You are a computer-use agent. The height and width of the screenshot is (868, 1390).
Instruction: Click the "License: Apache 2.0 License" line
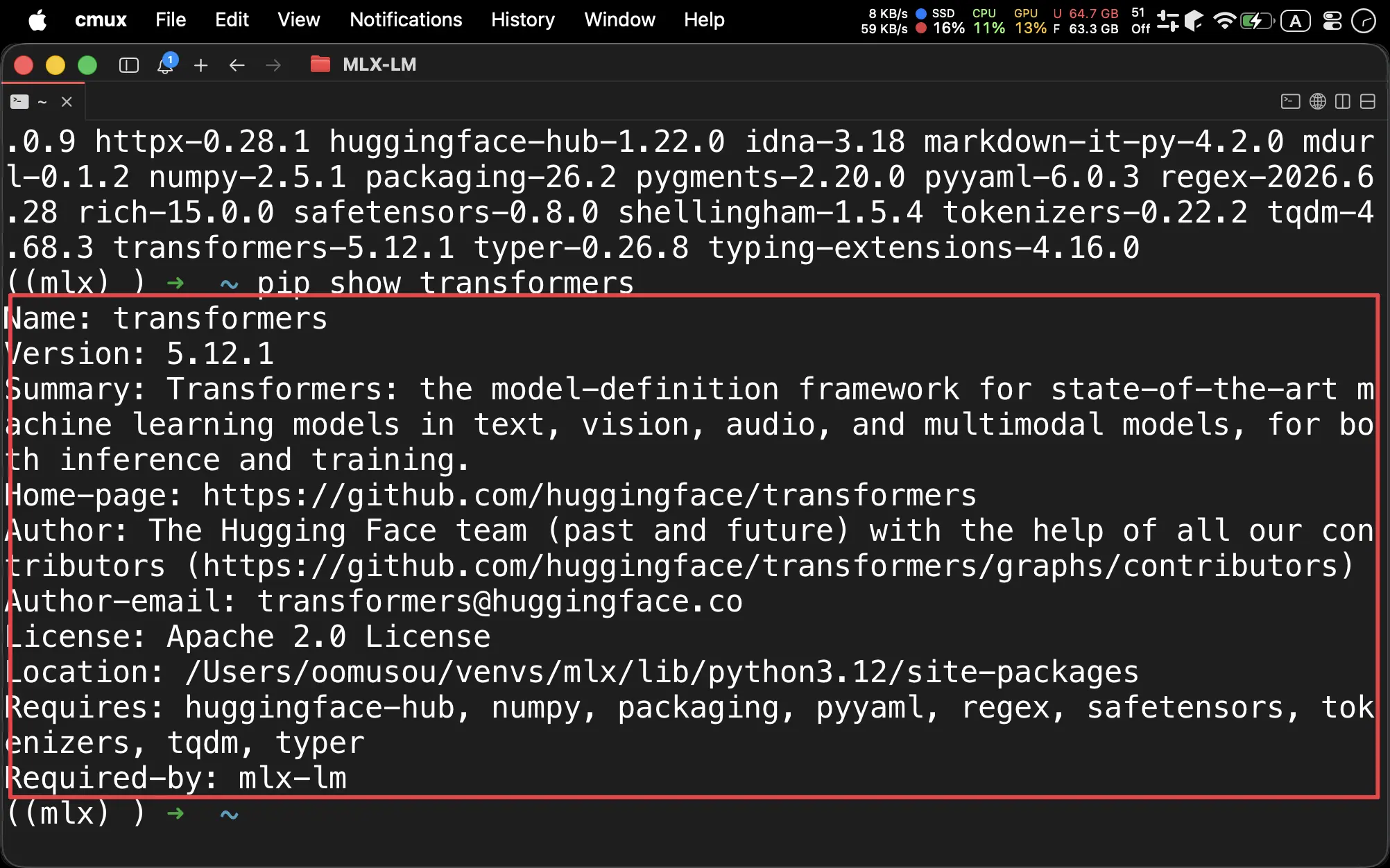click(248, 636)
